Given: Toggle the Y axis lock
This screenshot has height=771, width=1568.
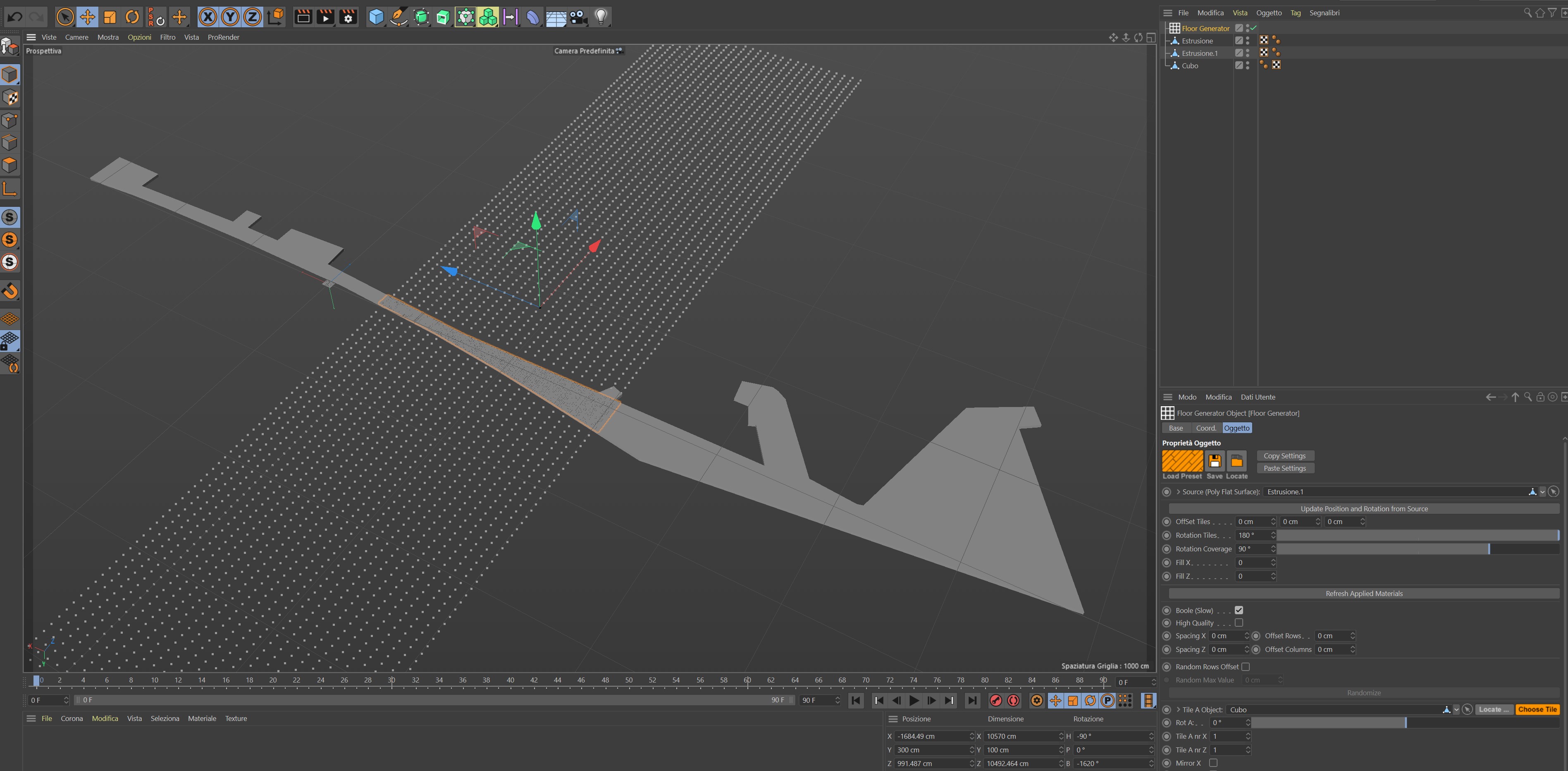Looking at the screenshot, I should point(230,17).
